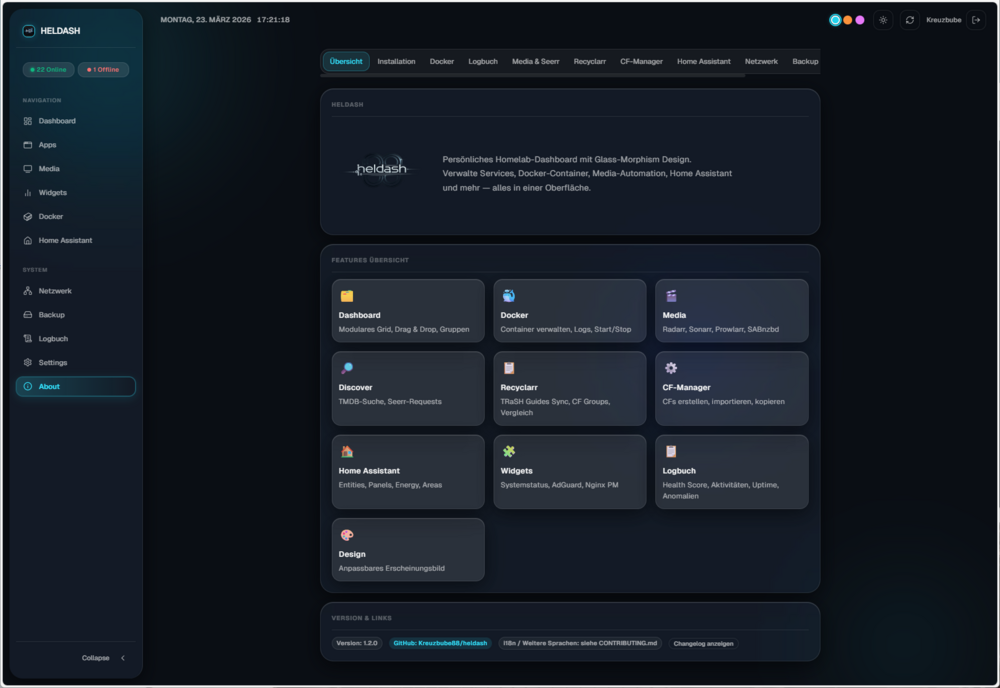This screenshot has width=1000, height=688.
Task: Switch to the Installation tab
Action: [x=396, y=61]
